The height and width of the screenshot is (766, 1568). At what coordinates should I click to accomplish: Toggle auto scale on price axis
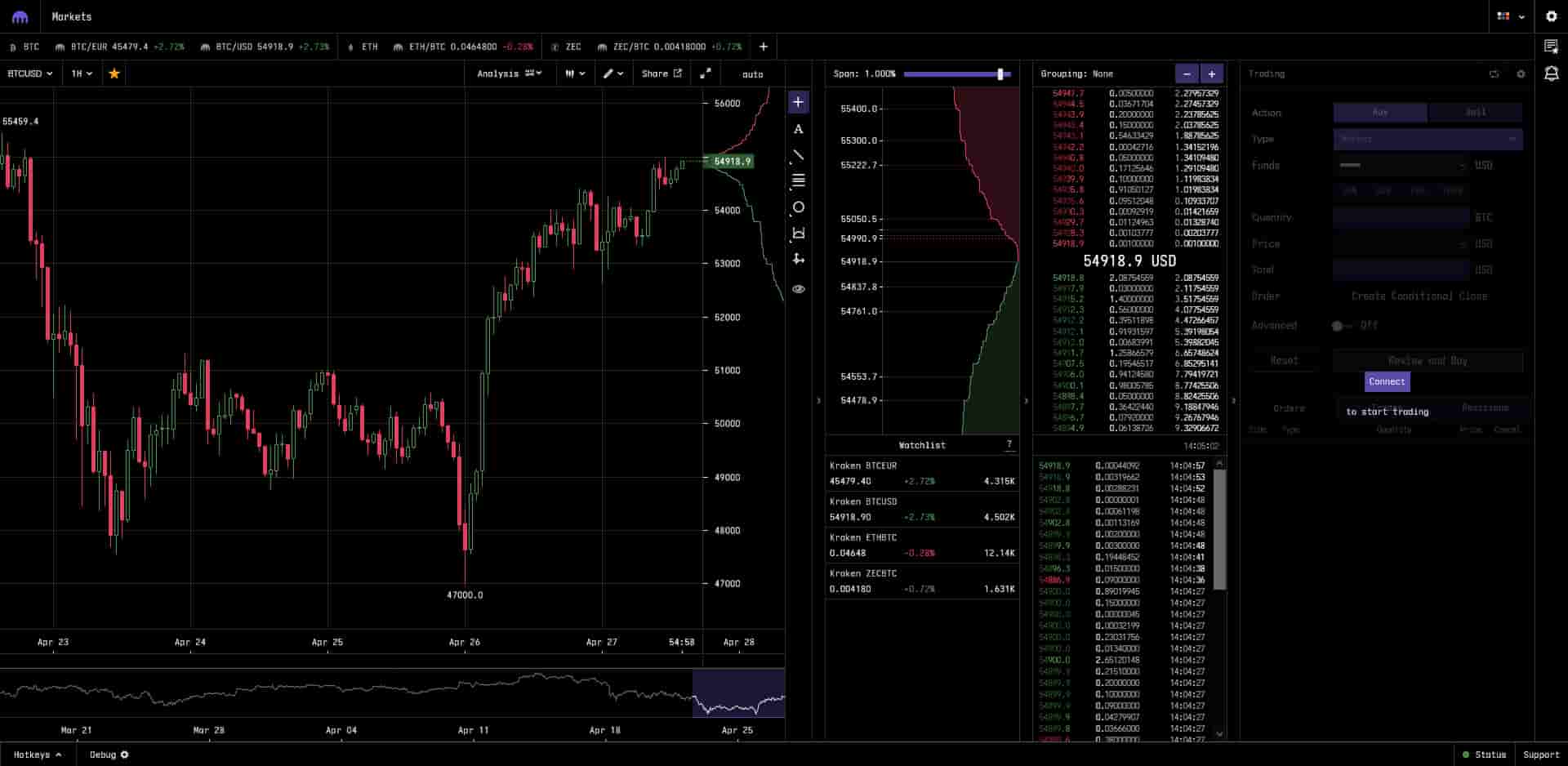coord(752,74)
